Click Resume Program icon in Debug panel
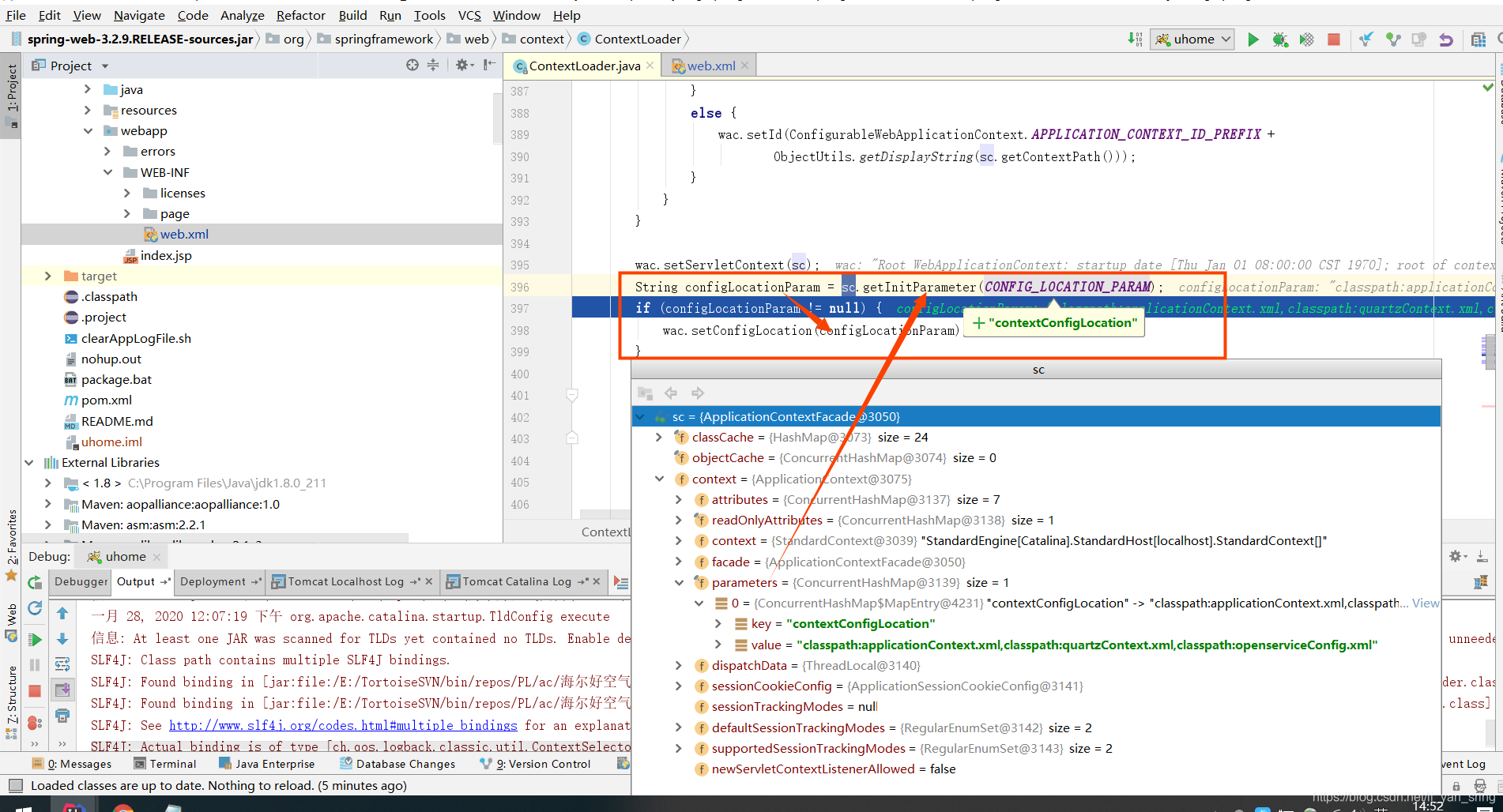The image size is (1503, 812). (35, 639)
